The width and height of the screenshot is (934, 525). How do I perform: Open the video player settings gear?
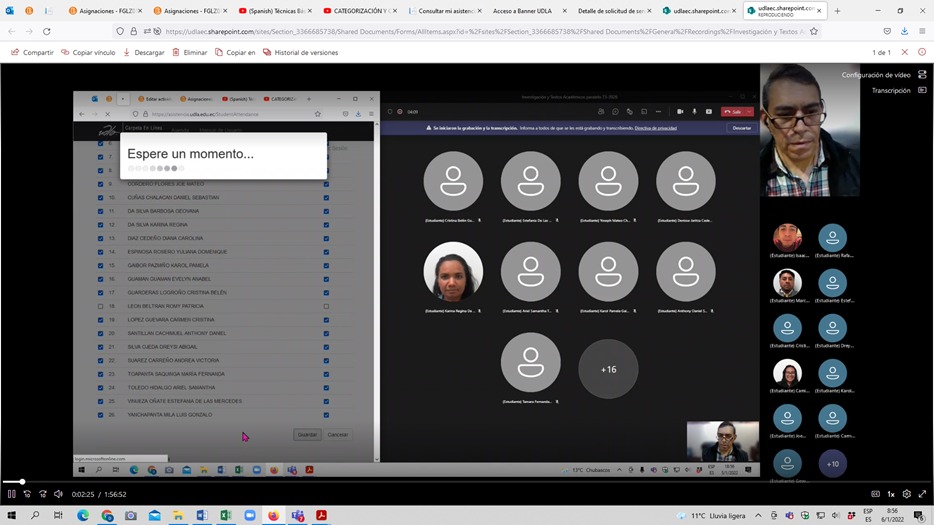click(x=906, y=494)
